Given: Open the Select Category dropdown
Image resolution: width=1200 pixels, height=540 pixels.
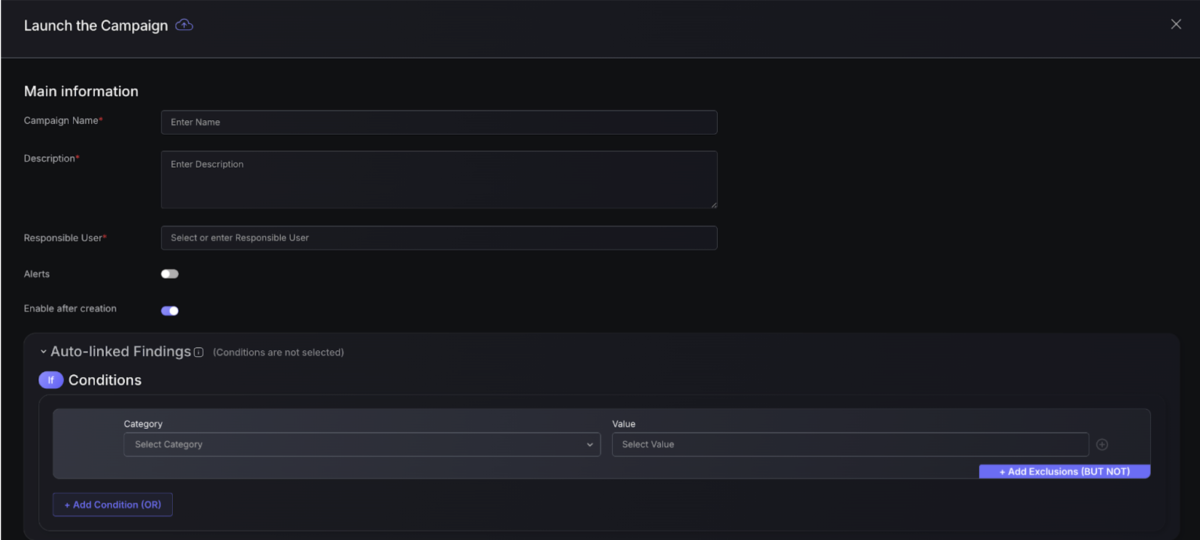Looking at the screenshot, I should click(360, 444).
